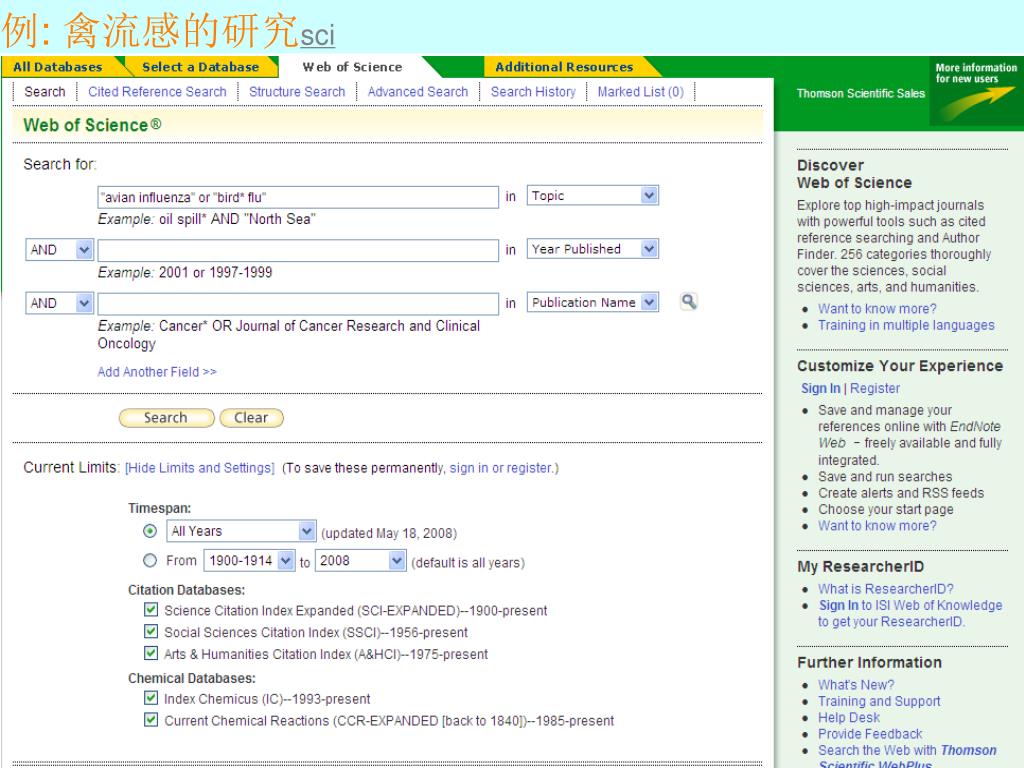Click Want to know more under Discover

[877, 308]
